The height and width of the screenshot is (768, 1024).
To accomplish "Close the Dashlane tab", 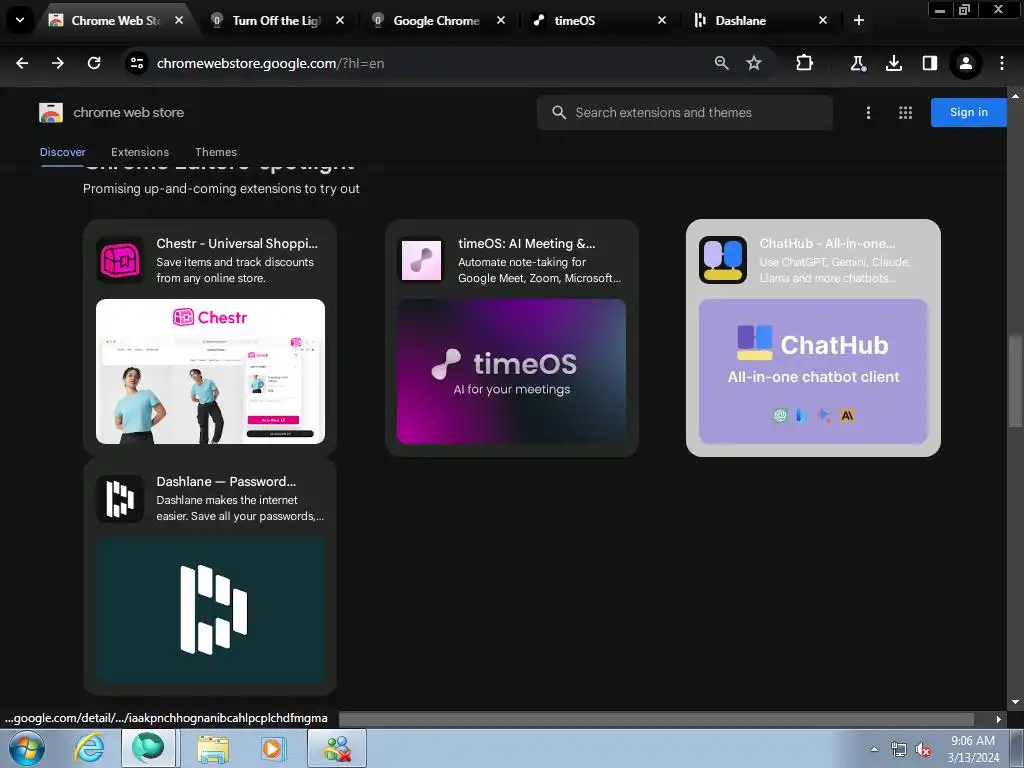I will 823,20.
